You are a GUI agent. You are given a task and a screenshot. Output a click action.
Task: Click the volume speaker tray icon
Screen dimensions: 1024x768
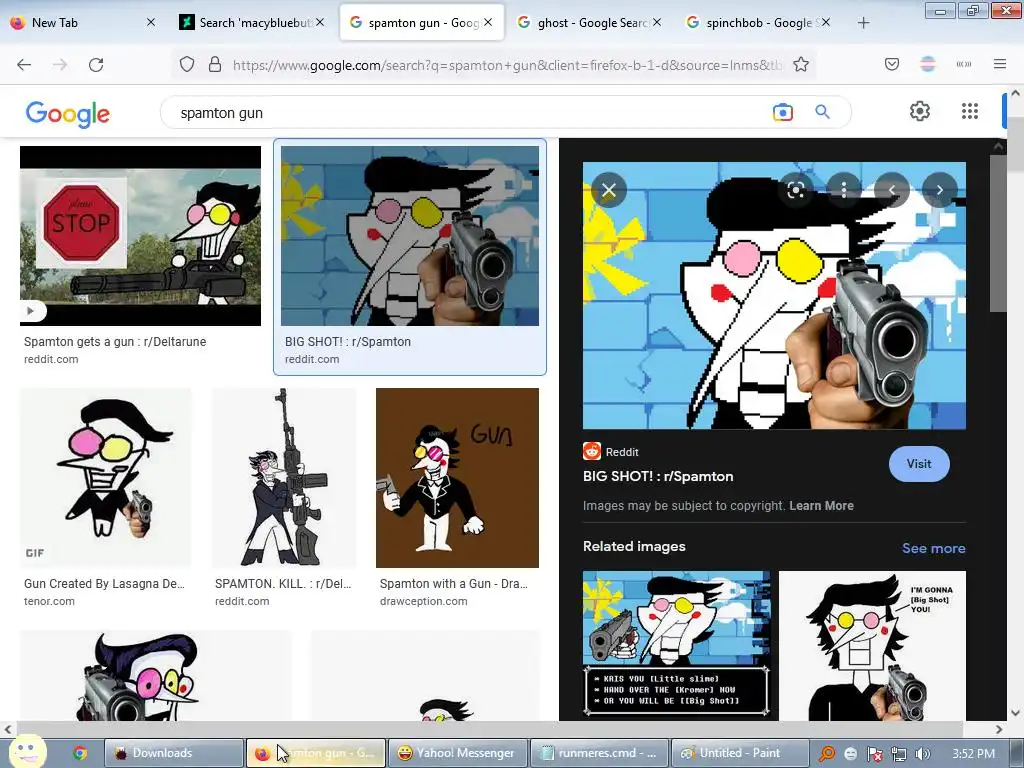(922, 754)
